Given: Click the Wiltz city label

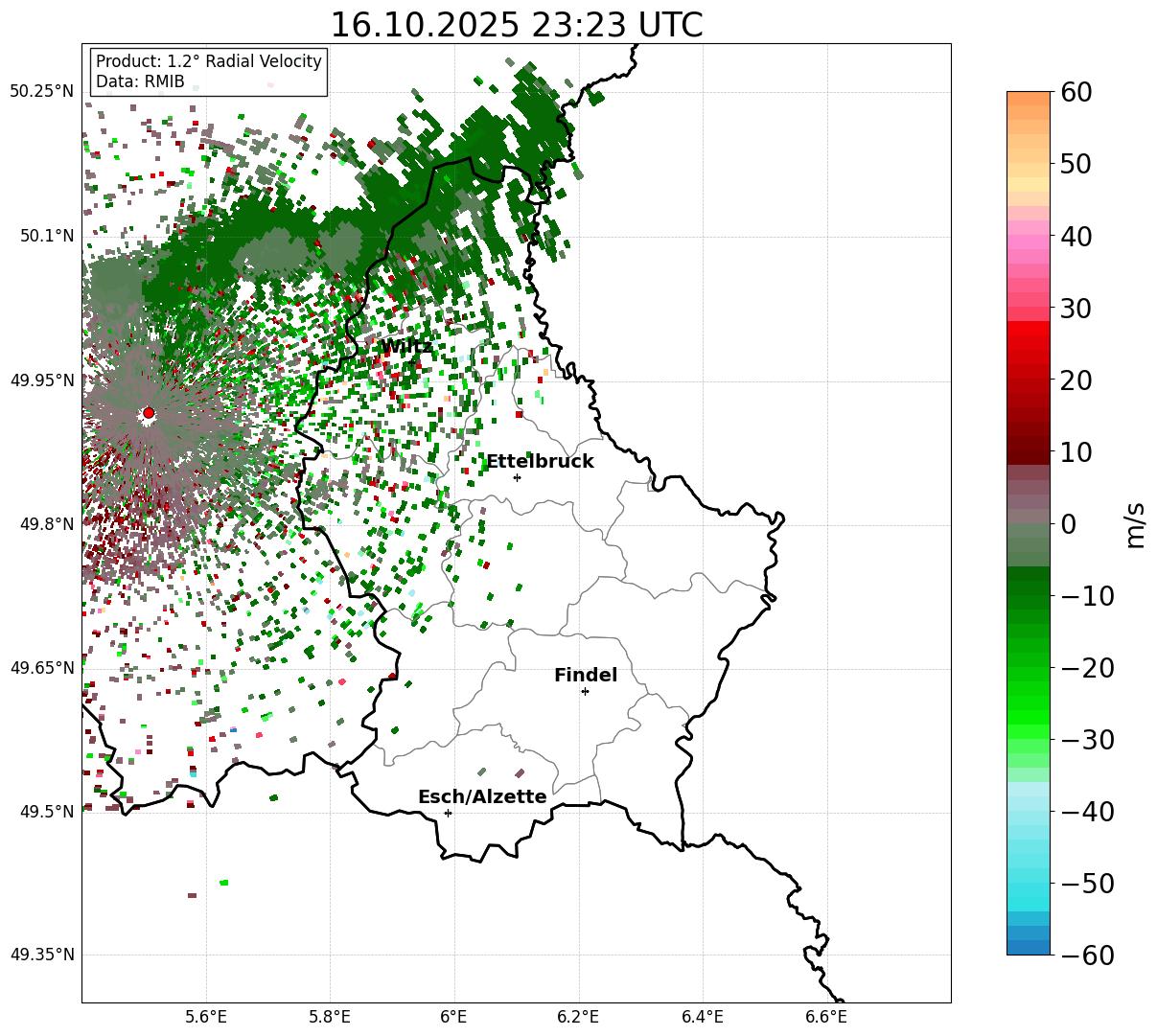Looking at the screenshot, I should pos(406,347).
